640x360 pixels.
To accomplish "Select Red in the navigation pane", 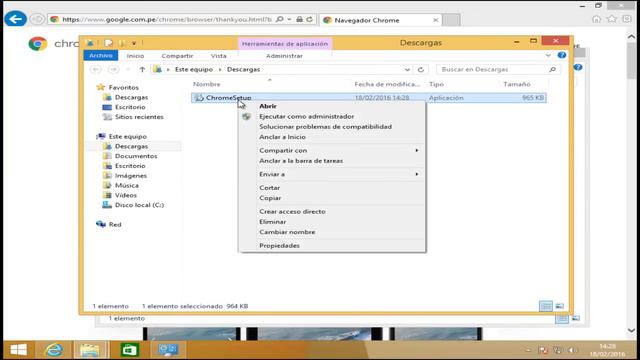I will [x=115, y=224].
